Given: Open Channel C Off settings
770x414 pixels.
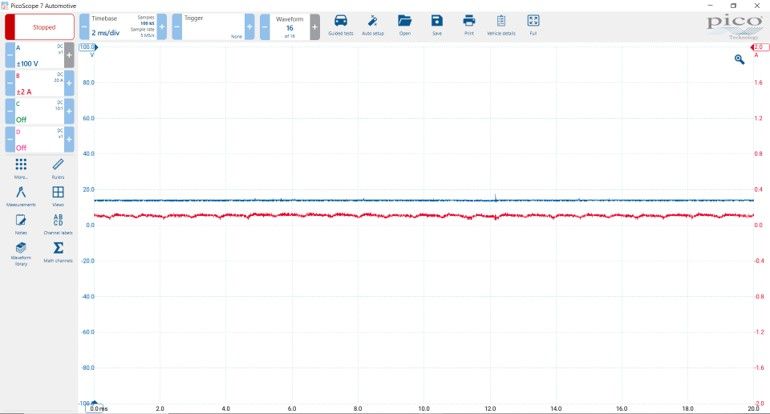Looking at the screenshot, I should coord(39,110).
